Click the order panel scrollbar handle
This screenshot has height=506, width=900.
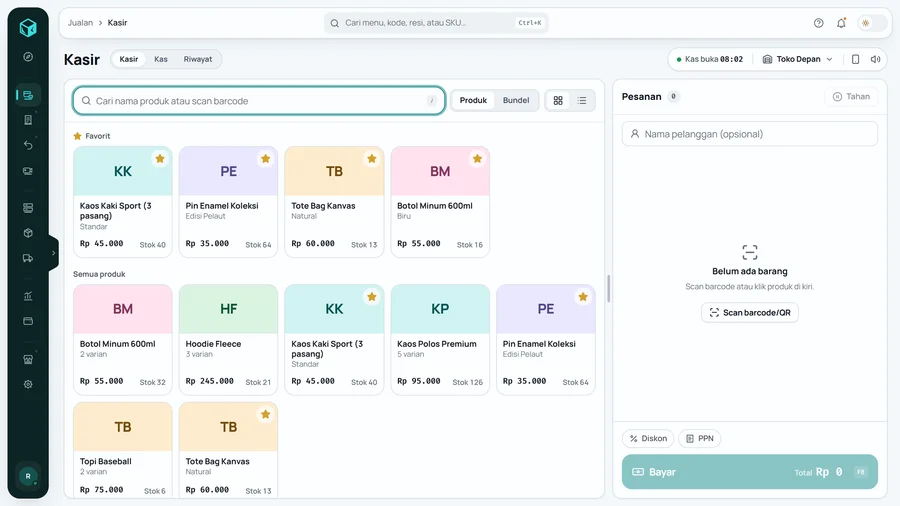pyautogui.click(x=608, y=289)
